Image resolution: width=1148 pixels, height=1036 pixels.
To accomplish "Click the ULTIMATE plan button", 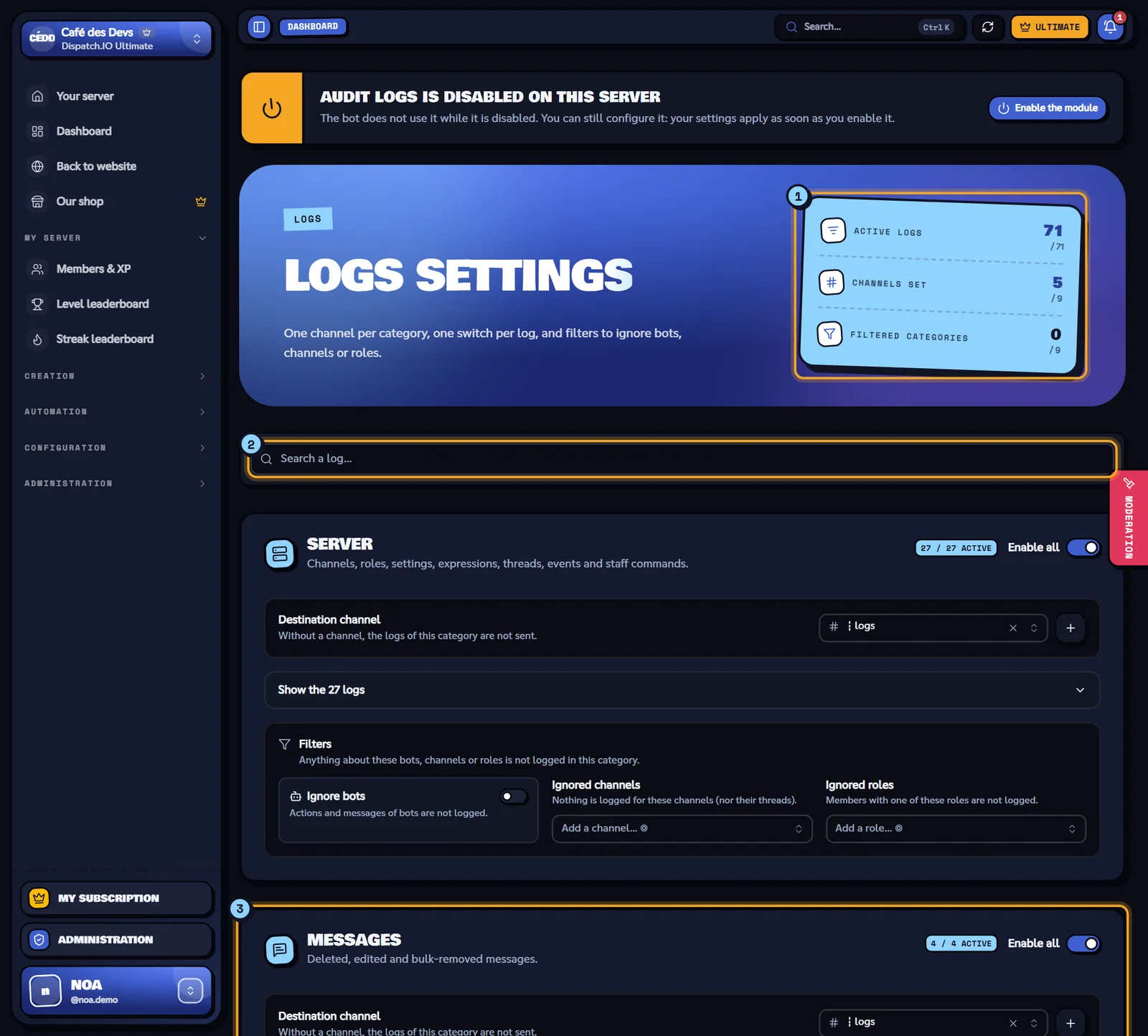I will point(1050,27).
